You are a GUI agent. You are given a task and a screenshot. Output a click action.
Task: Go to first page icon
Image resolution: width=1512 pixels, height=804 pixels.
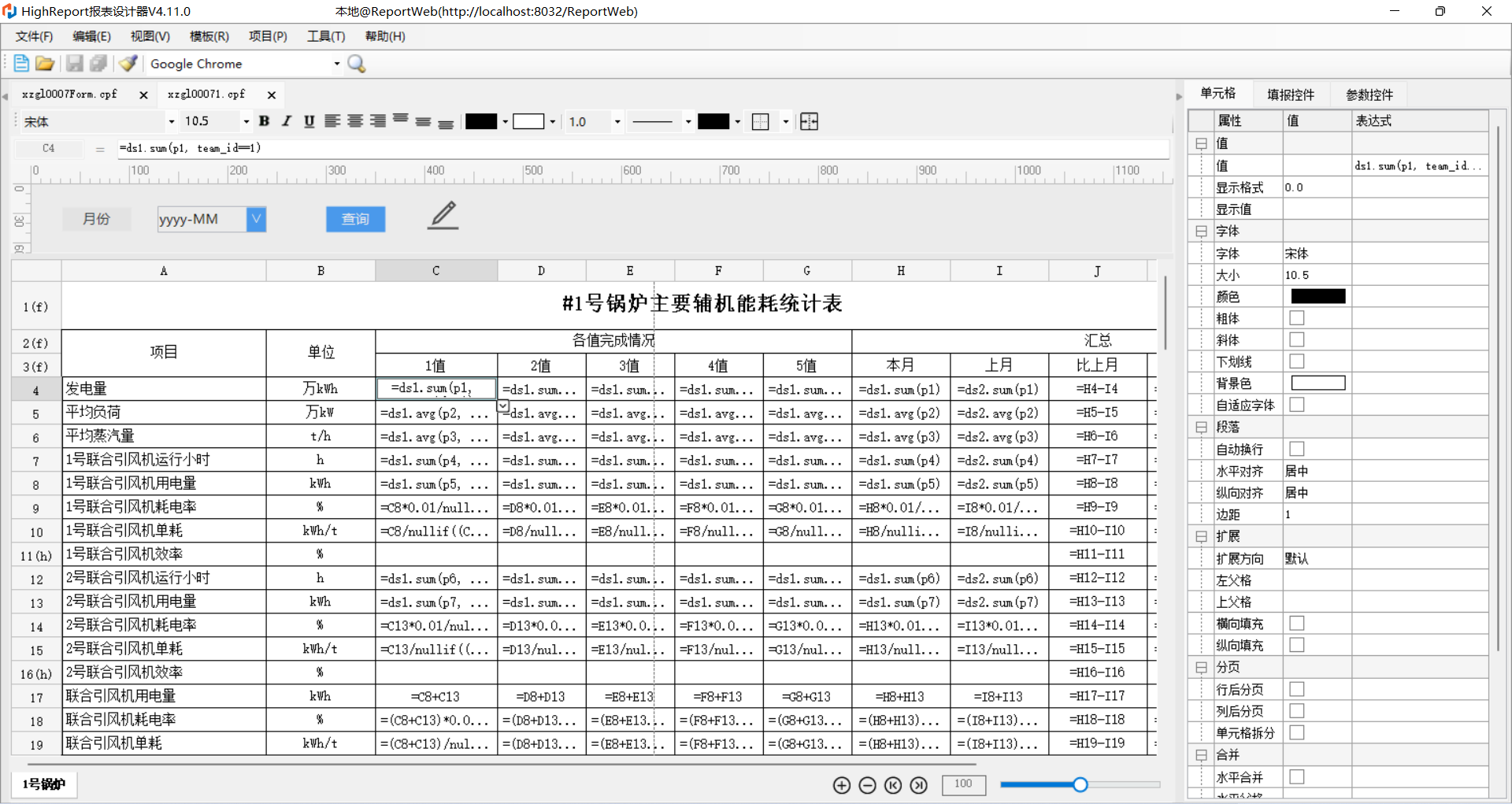893,785
